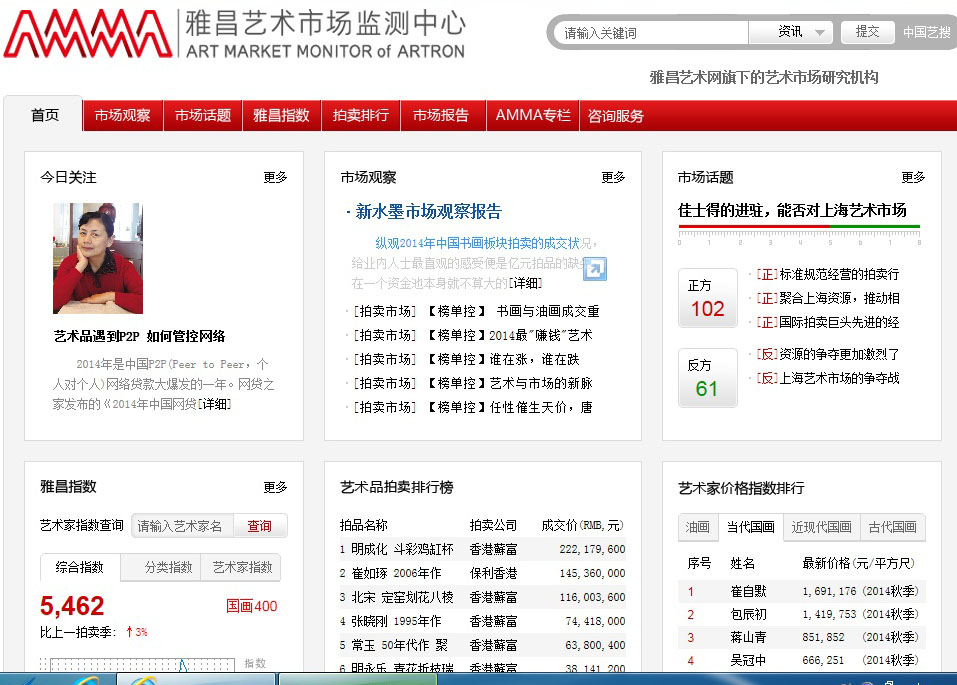Click the external link icon in 市场观察

point(594,269)
